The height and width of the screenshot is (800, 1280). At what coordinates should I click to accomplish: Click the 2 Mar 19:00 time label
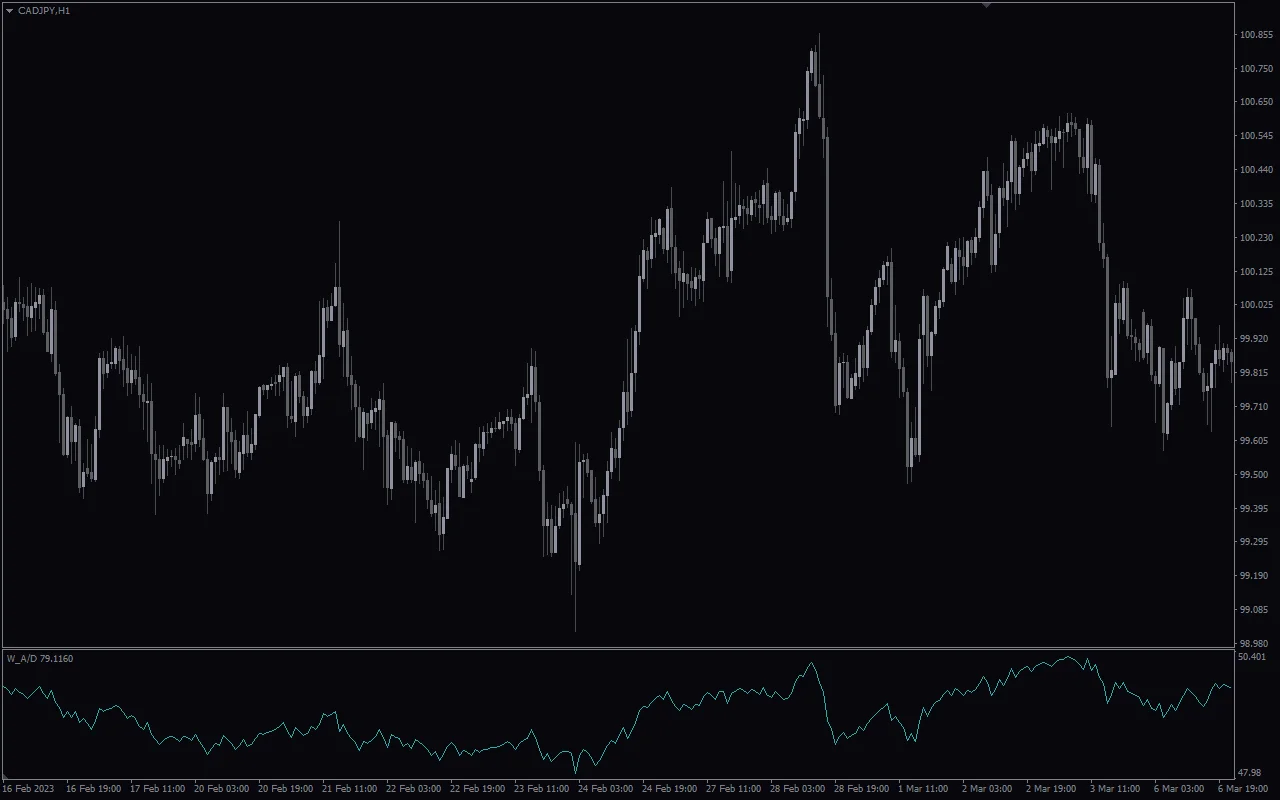click(1053, 789)
